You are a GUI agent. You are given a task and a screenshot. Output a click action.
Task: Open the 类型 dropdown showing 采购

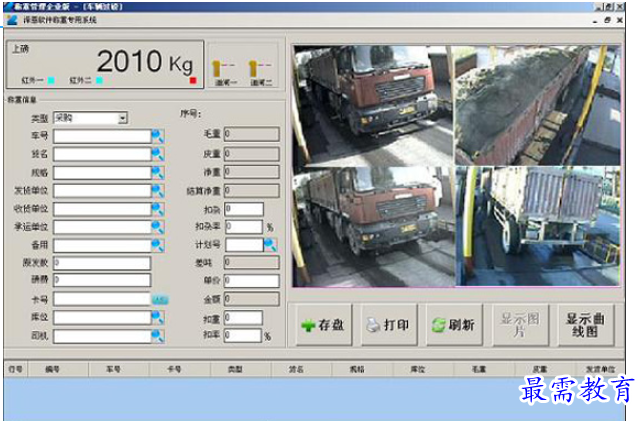[91, 118]
